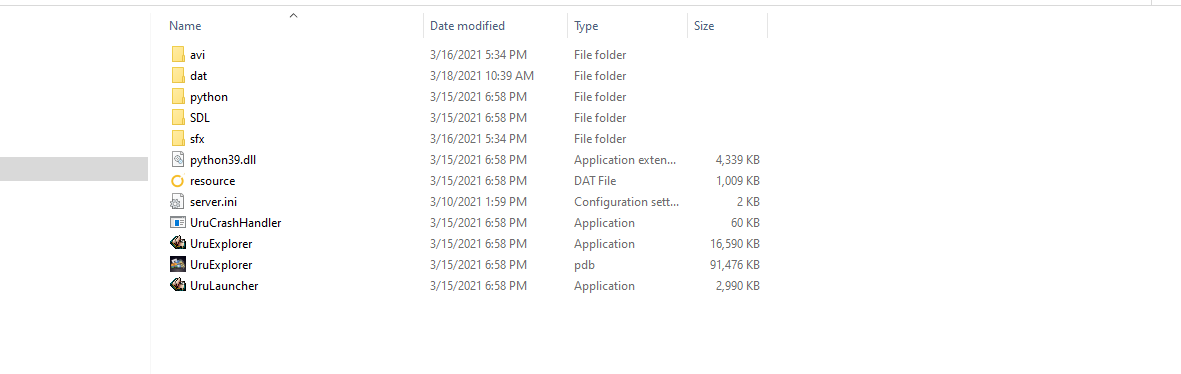The image size is (1181, 374).
Task: Select the server.ini configuration file icon
Action: point(178,202)
